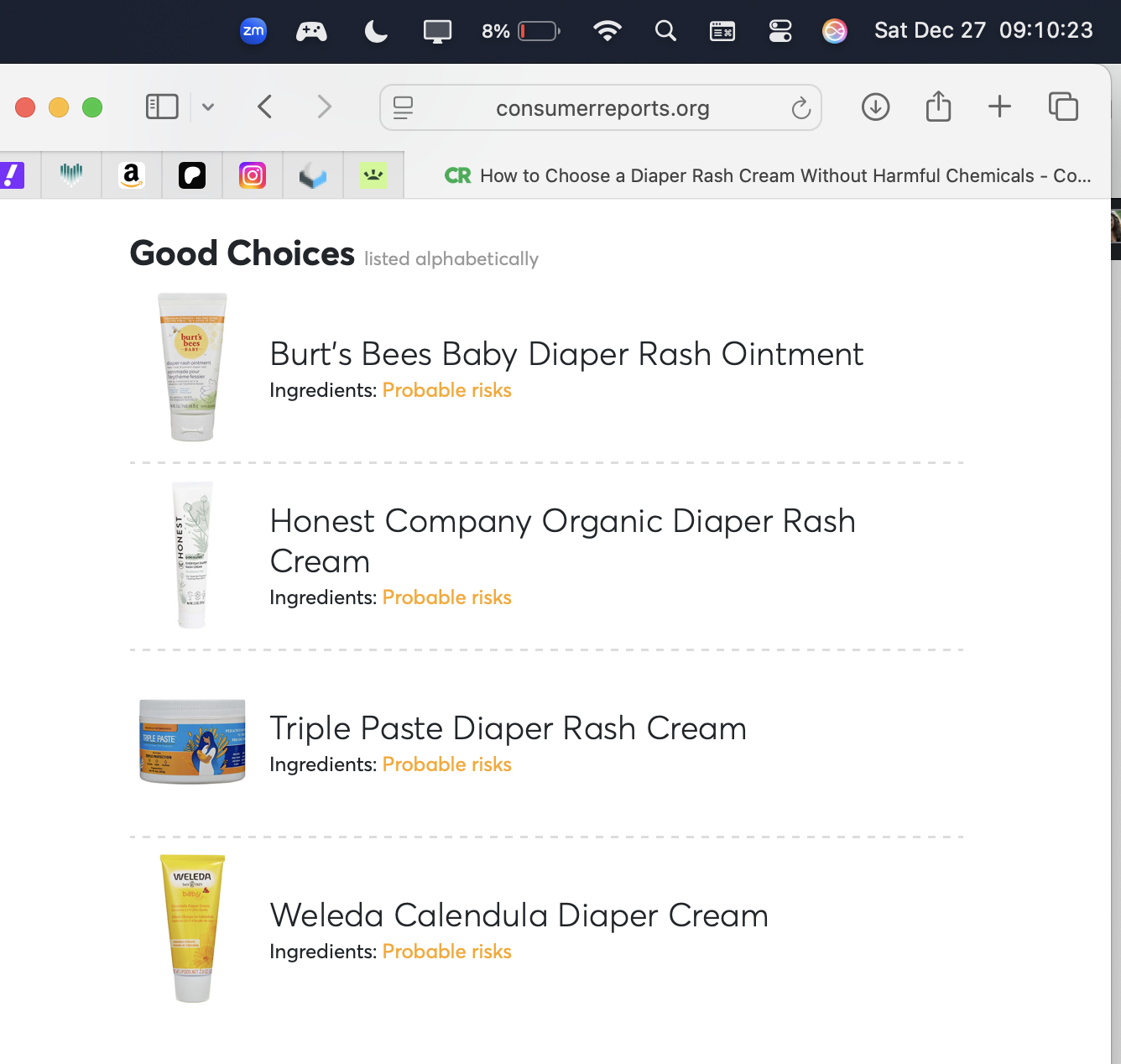
Task: Open the Safari downloads list
Action: 875,107
